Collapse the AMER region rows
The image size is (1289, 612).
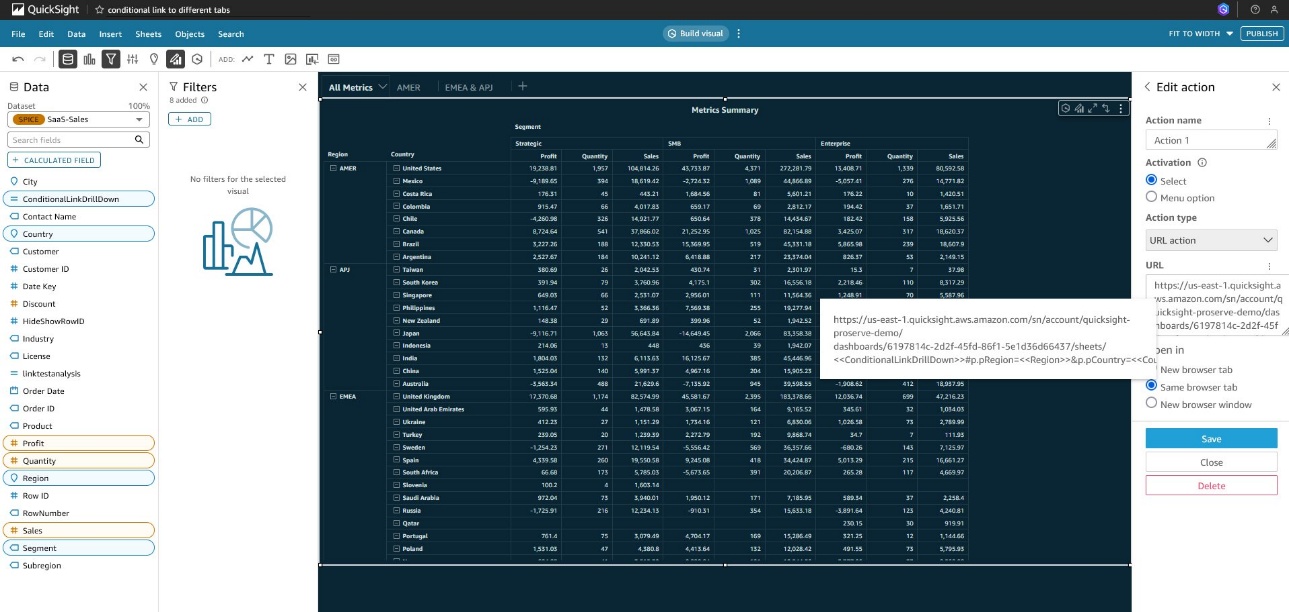tap(333, 168)
